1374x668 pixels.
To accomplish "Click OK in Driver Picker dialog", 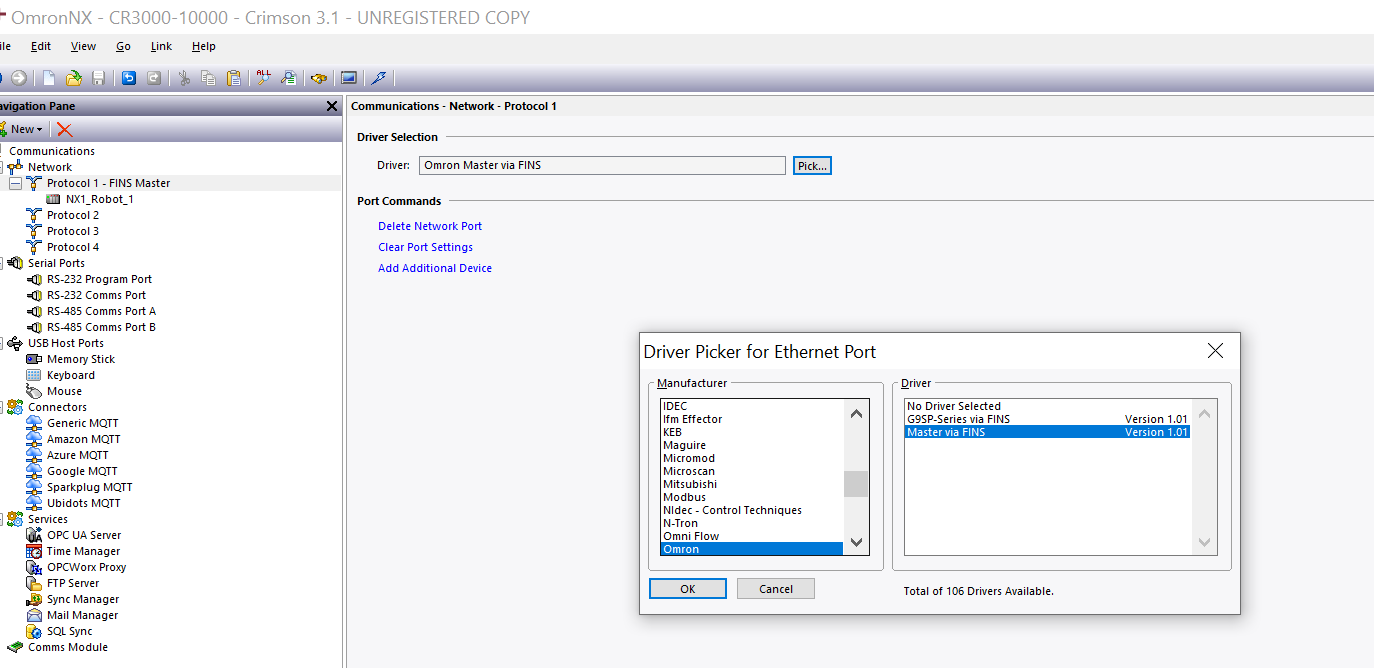I will [x=688, y=589].
